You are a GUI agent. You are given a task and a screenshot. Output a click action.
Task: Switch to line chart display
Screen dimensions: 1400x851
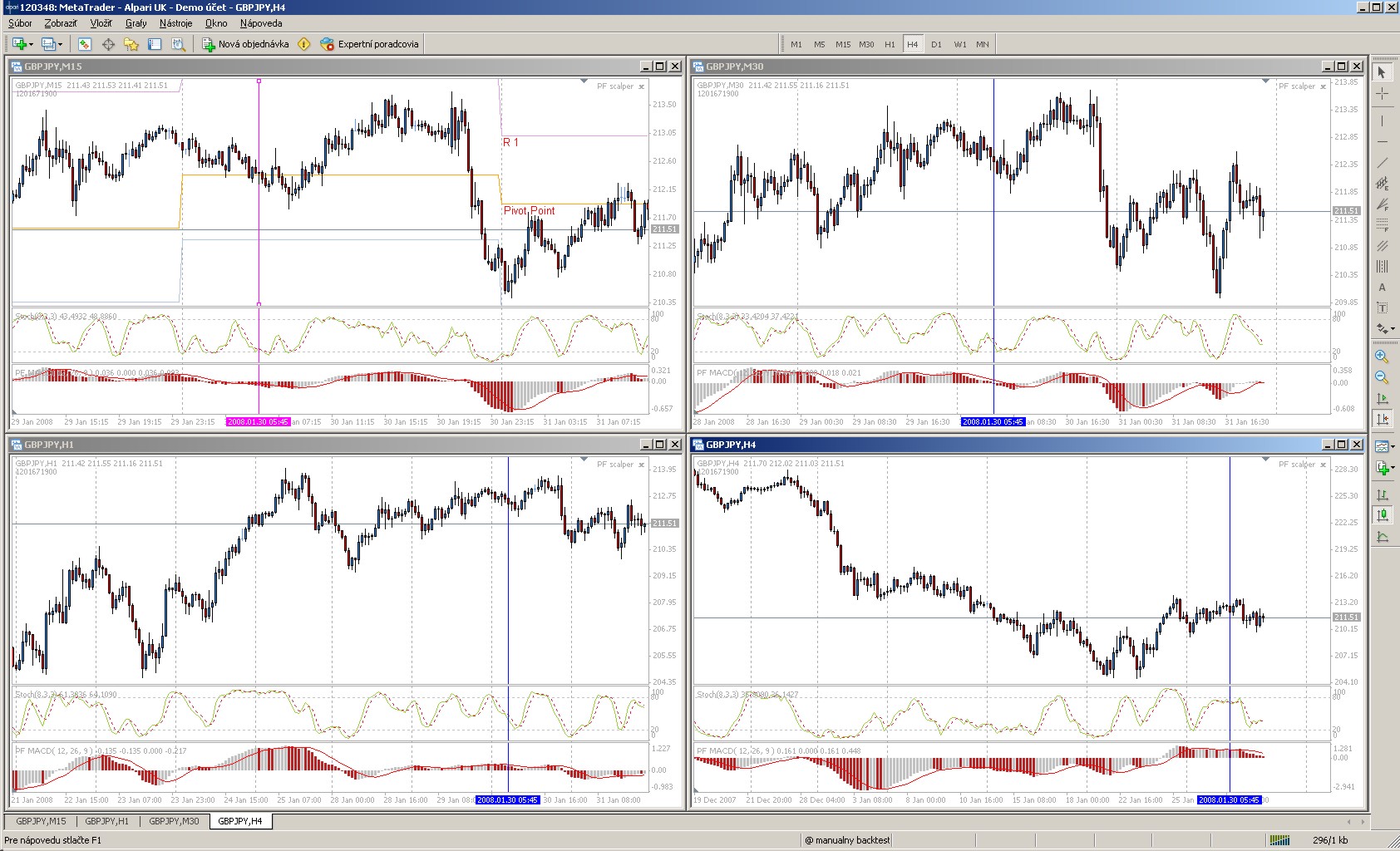(x=1382, y=537)
